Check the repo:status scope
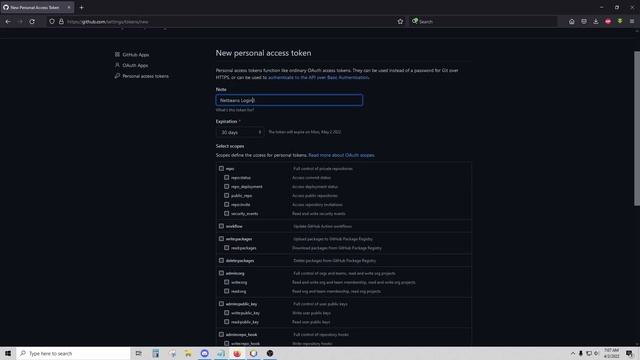Image resolution: width=640 pixels, height=360 pixels. click(x=227, y=178)
